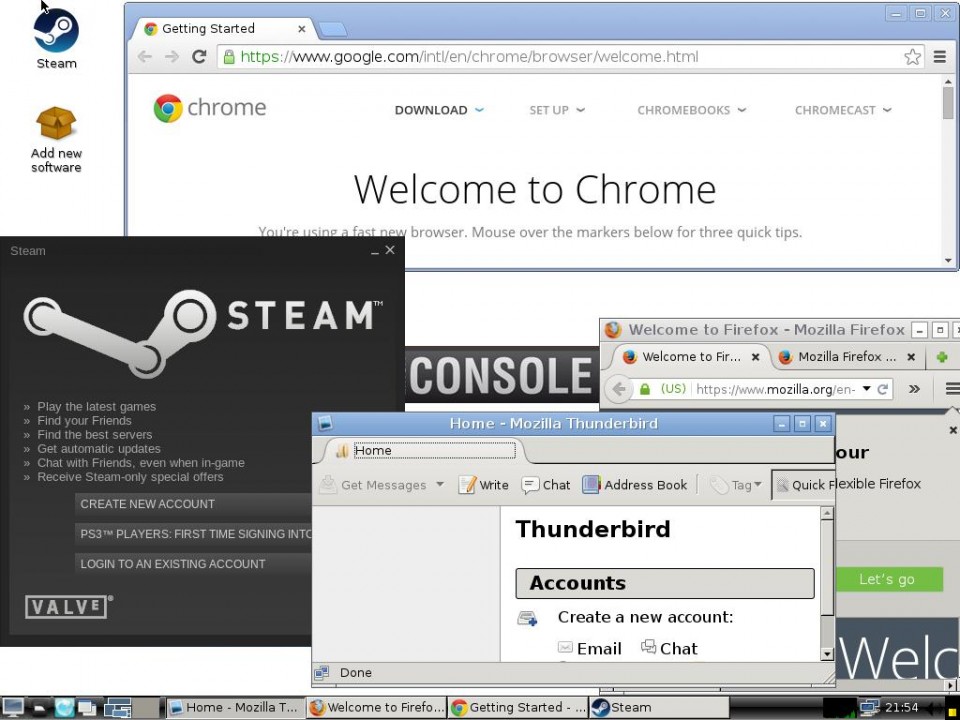Click Chrome's forward arrow button
The width and height of the screenshot is (960, 720).
172,57
